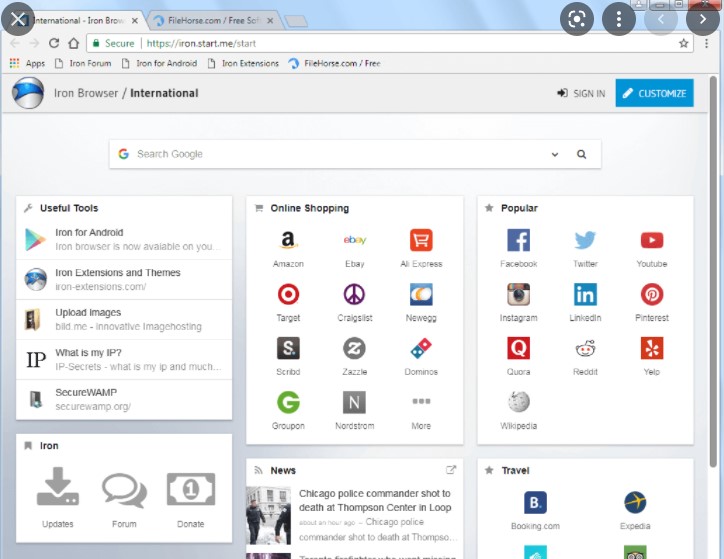The height and width of the screenshot is (559, 724).
Task: Open a new browser tab
Action: 296,21
